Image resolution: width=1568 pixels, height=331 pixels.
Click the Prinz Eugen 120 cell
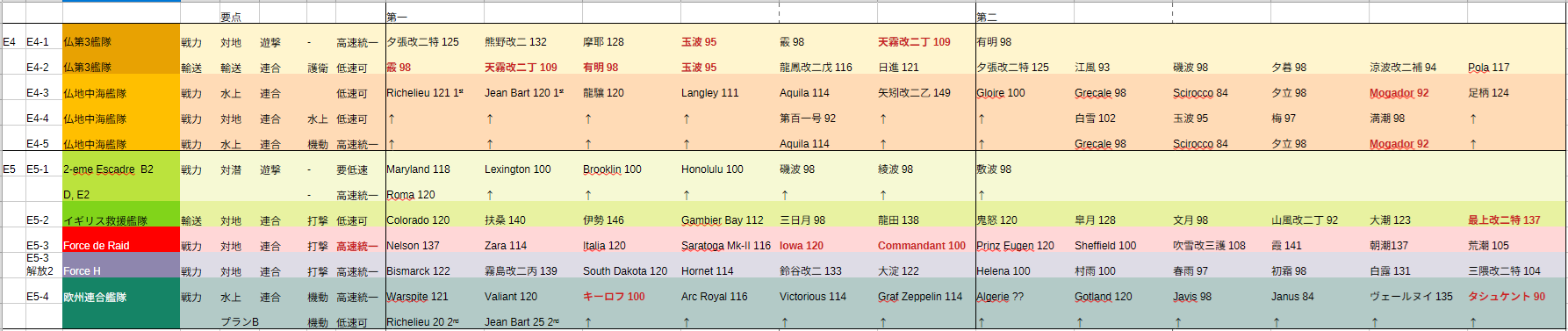click(1025, 246)
